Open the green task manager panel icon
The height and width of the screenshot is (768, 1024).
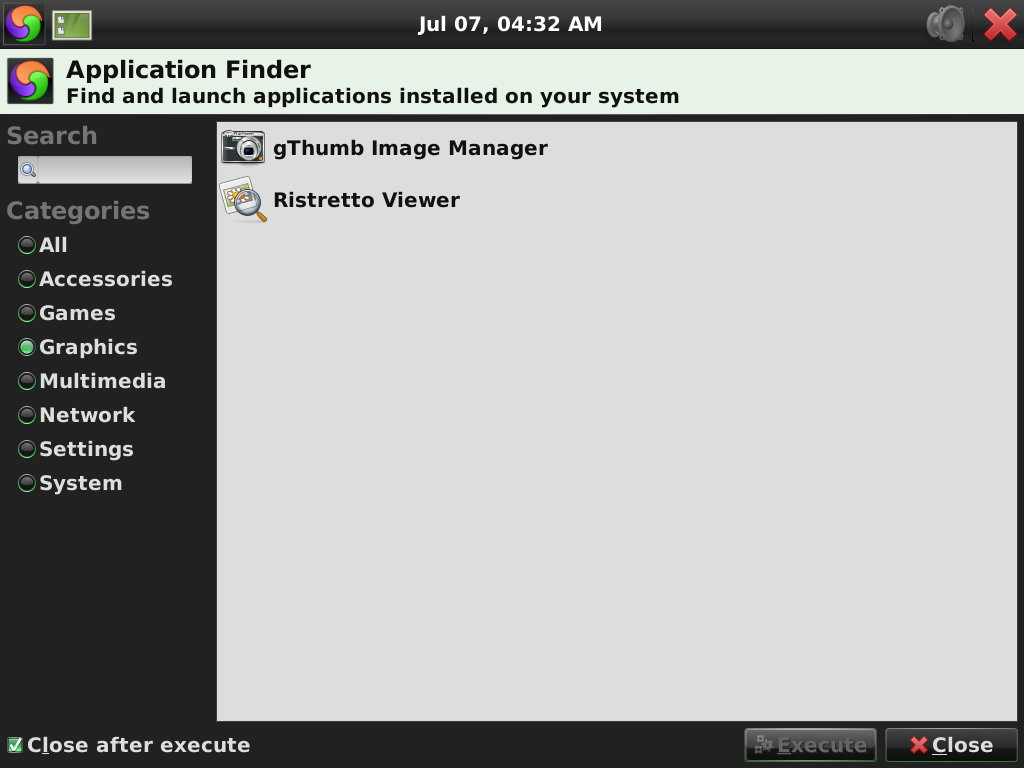72,25
